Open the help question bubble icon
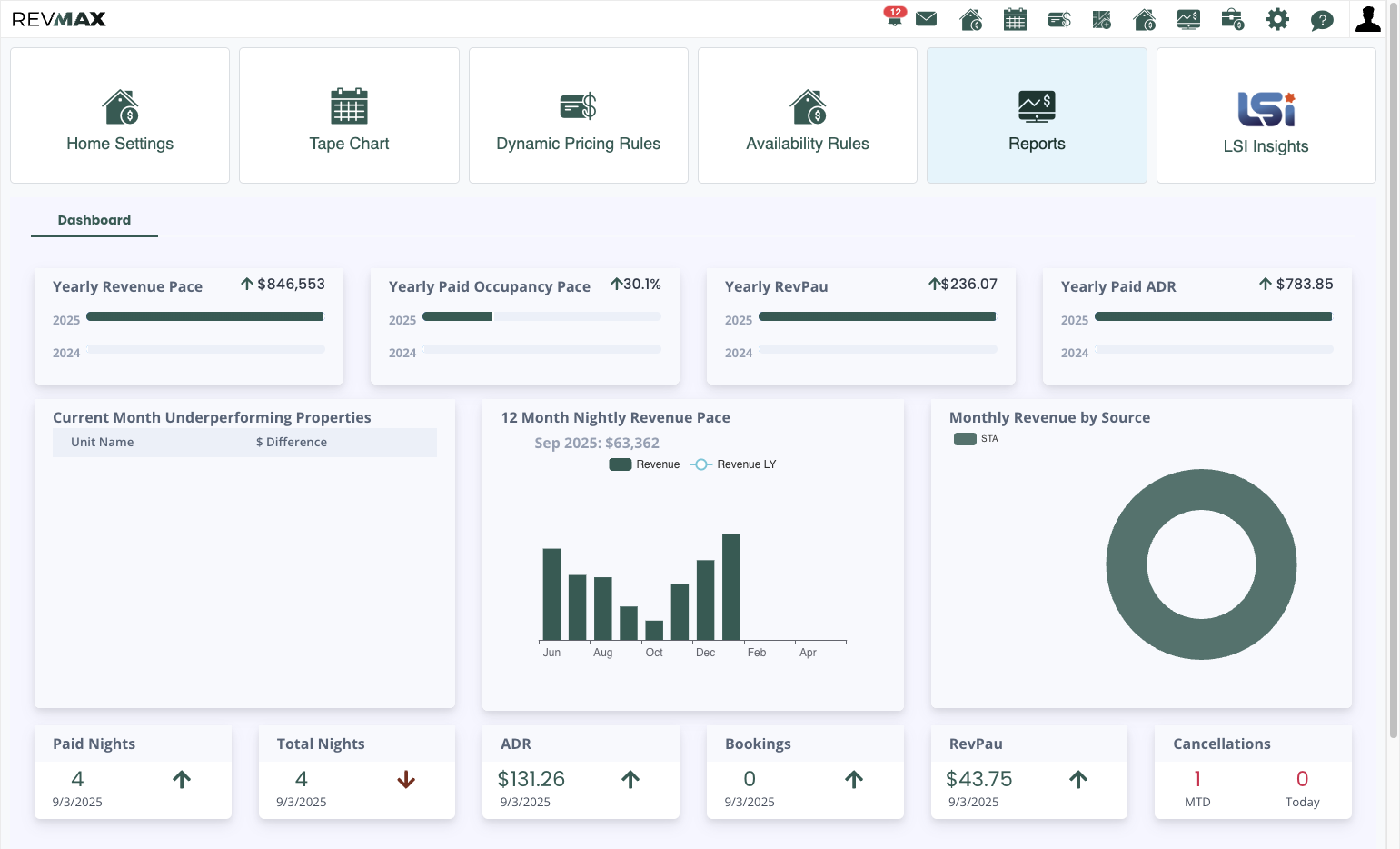 [x=1322, y=20]
